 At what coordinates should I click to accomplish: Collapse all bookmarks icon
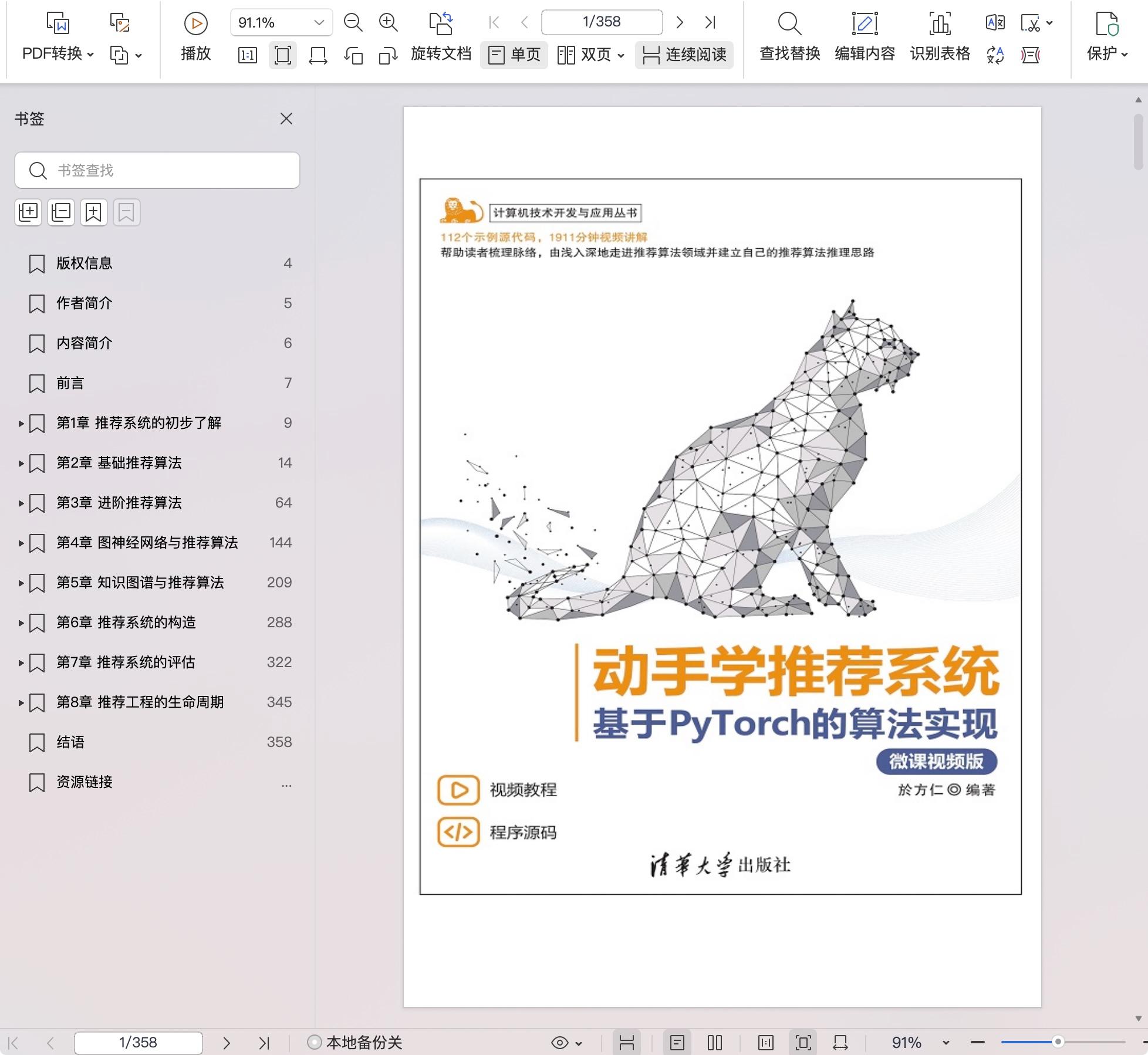click(61, 212)
